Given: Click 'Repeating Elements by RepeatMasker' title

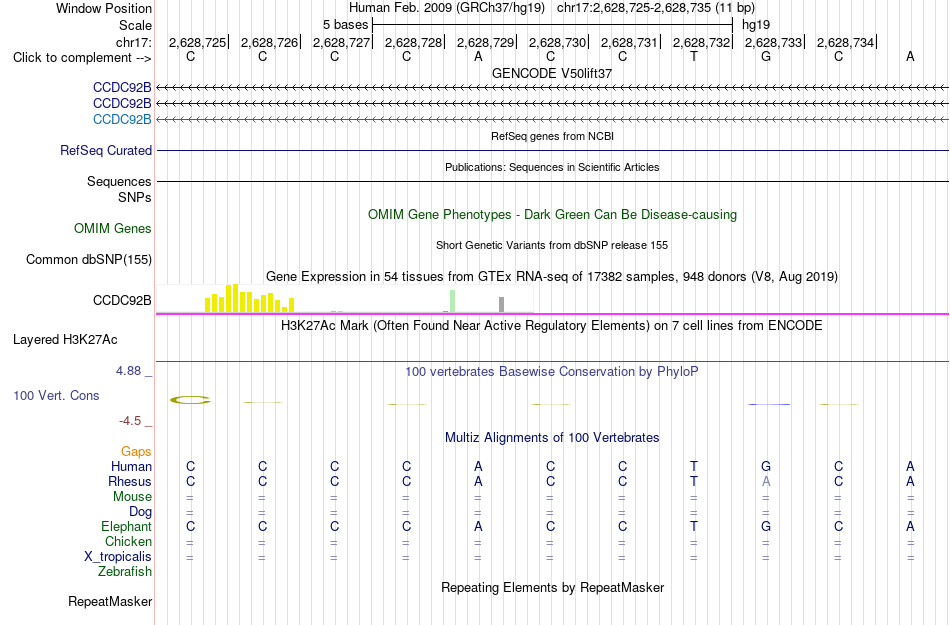Looking at the screenshot, I should coord(552,587).
